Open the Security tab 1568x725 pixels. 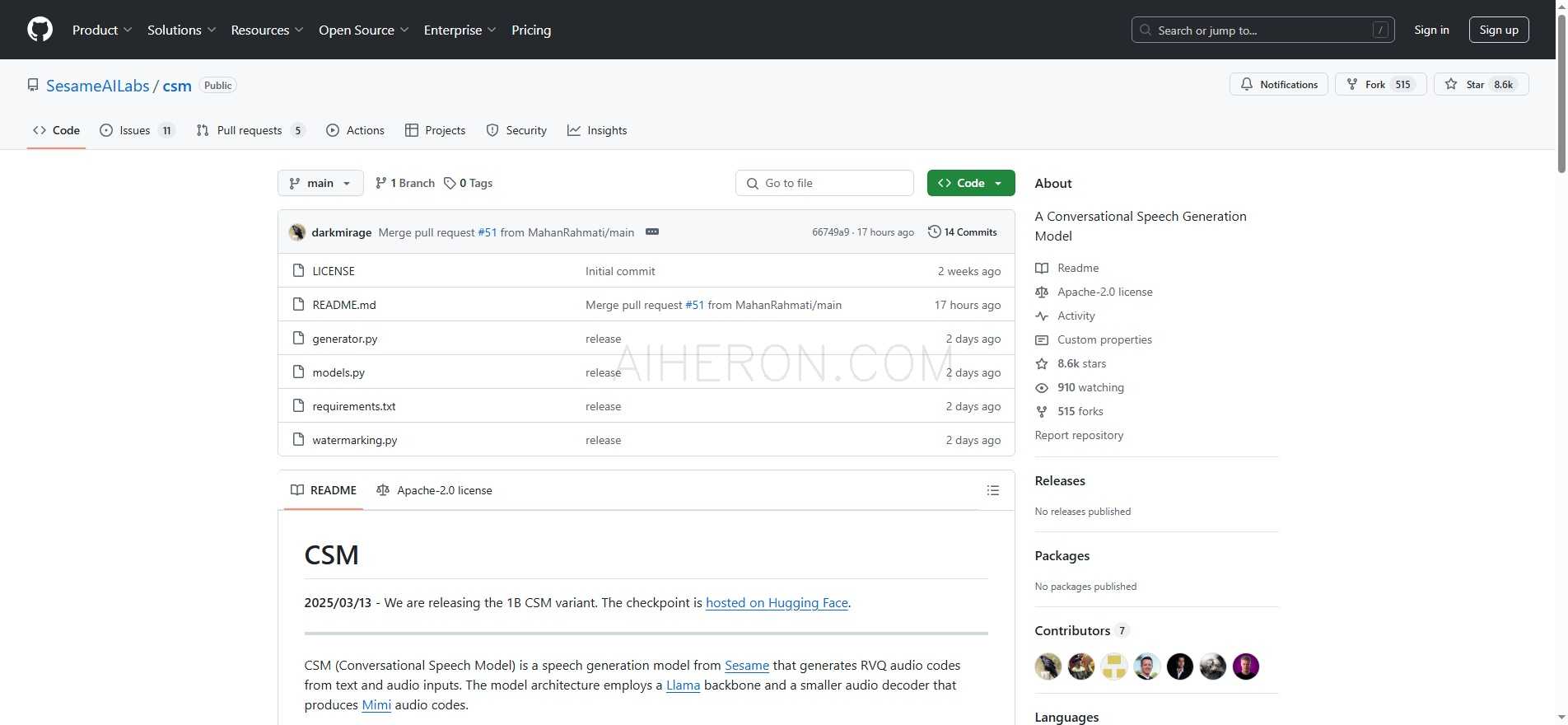(516, 130)
